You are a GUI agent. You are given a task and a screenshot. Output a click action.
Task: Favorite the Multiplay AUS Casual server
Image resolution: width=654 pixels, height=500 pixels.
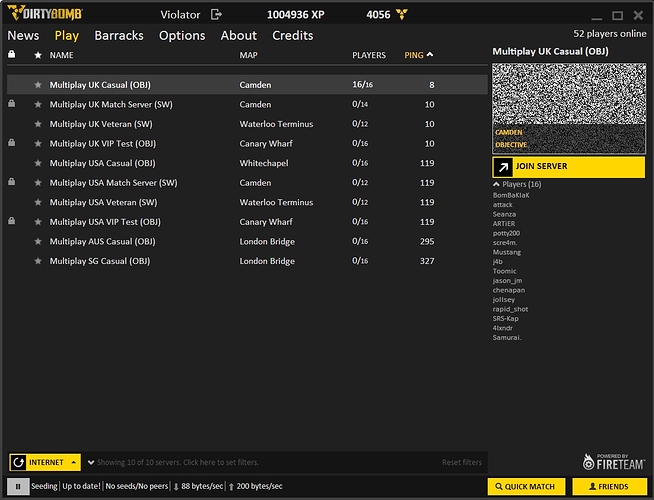(x=38, y=242)
